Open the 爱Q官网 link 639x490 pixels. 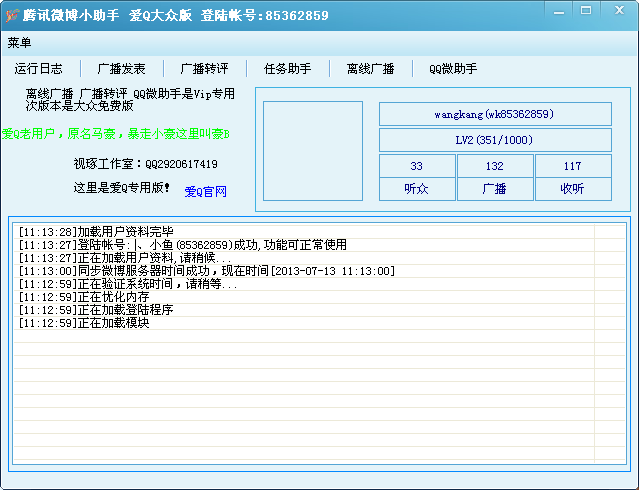205,191
